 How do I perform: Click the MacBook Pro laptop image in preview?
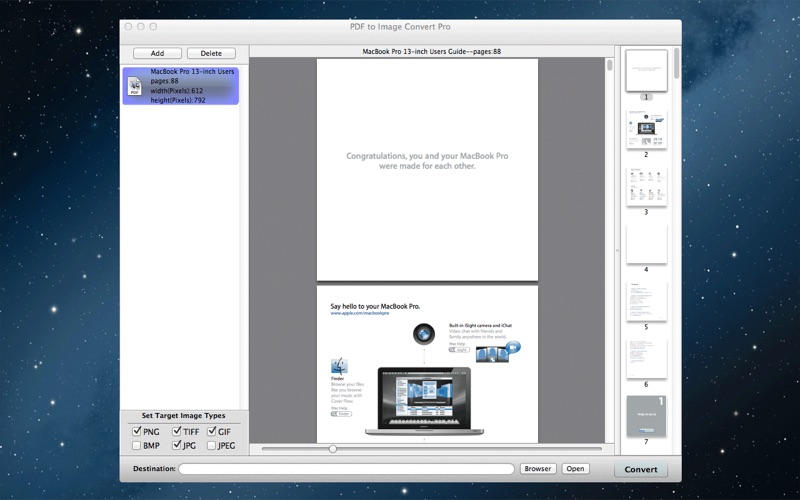[x=424, y=401]
